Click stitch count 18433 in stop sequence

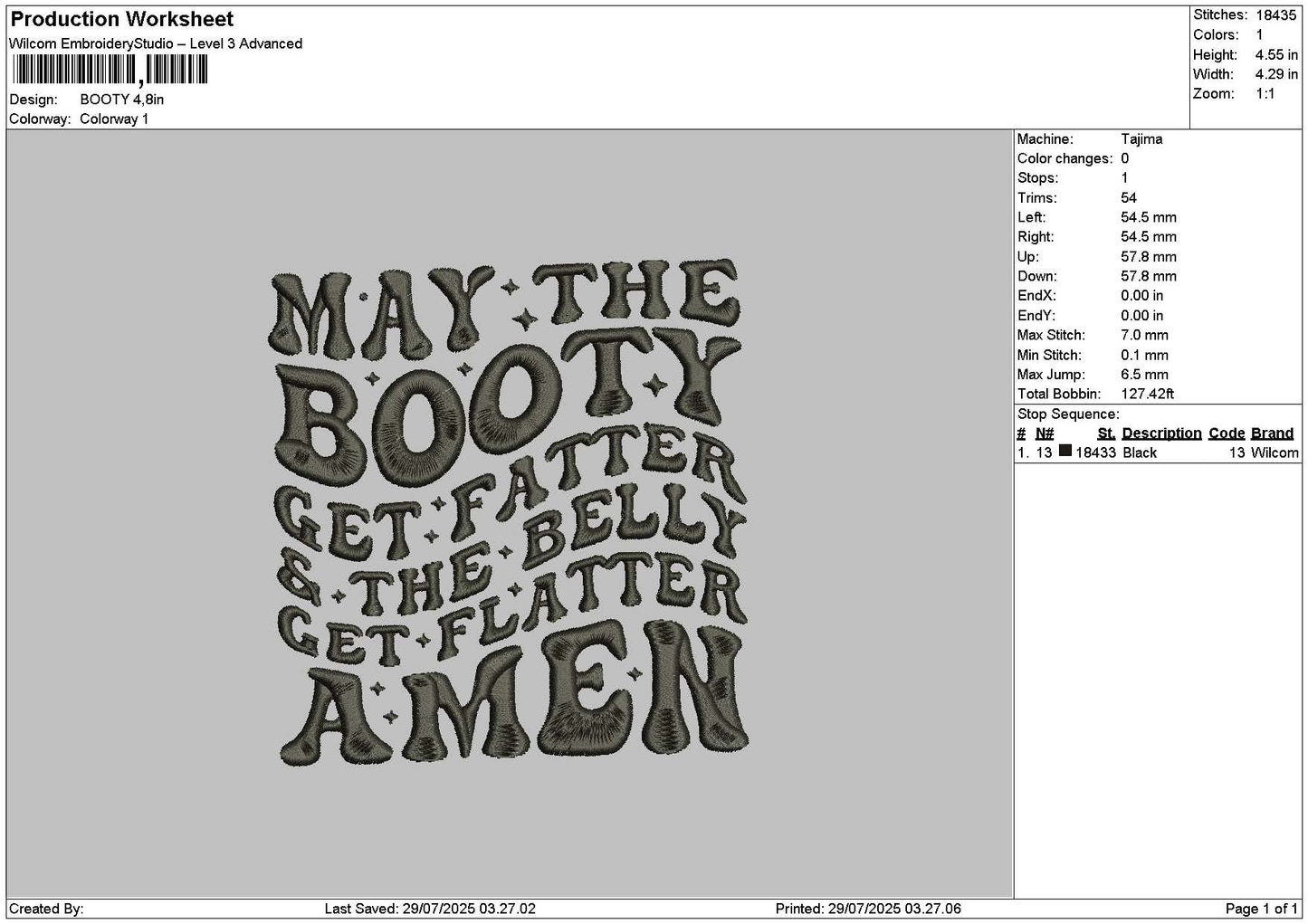click(1095, 452)
